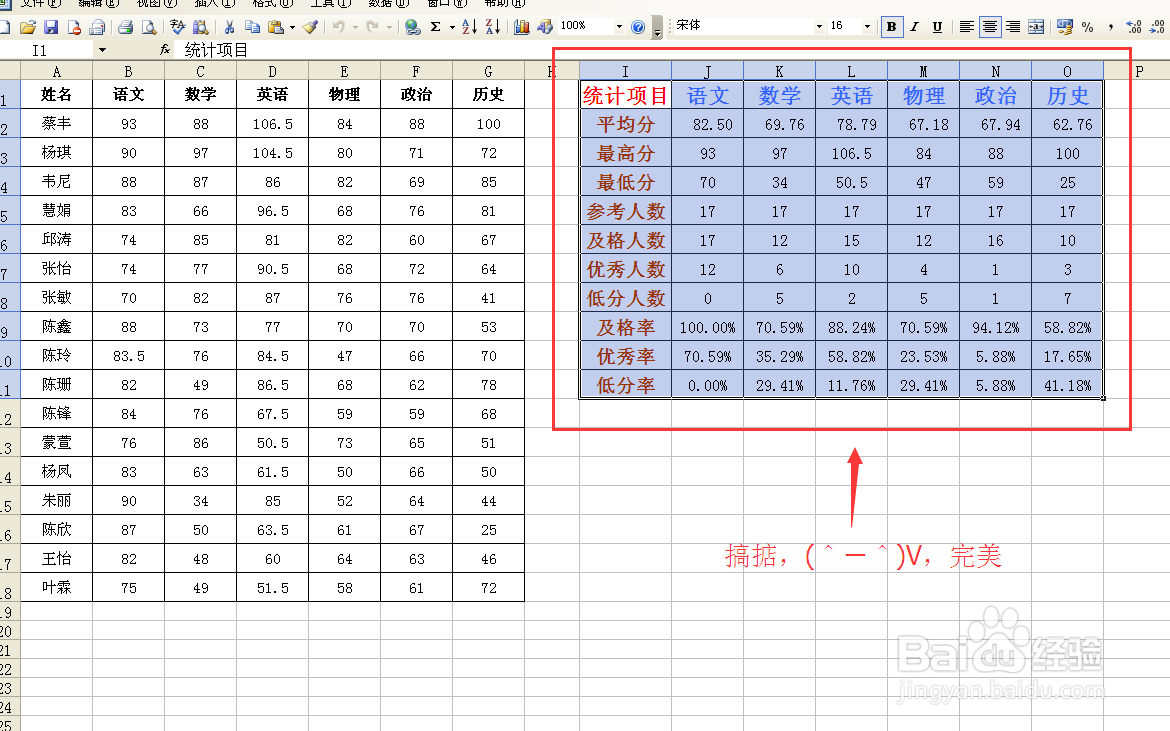Apply Percent Style formatting
Screen dimensions: 1170x731
click(1088, 27)
